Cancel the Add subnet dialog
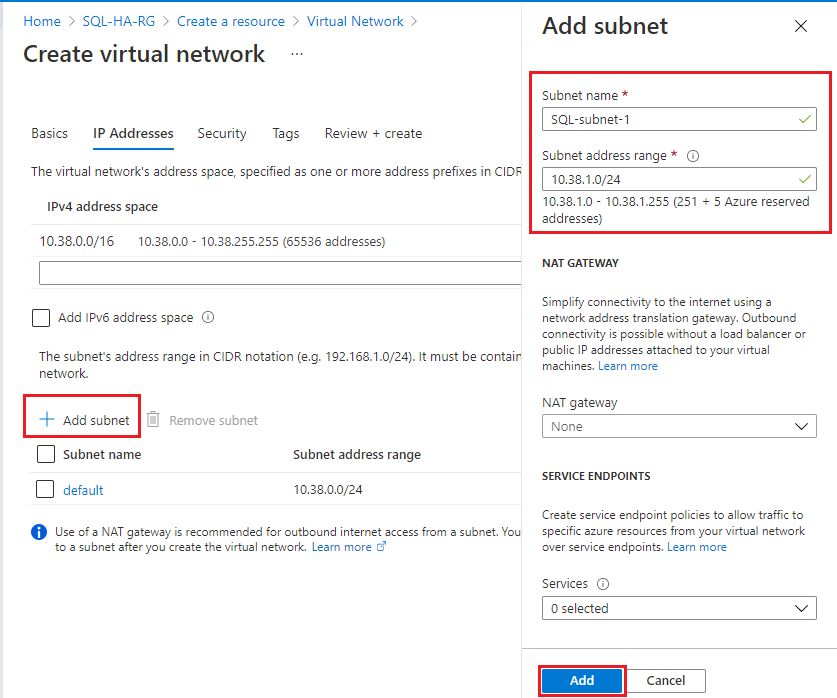This screenshot has width=837, height=698. pos(665,680)
